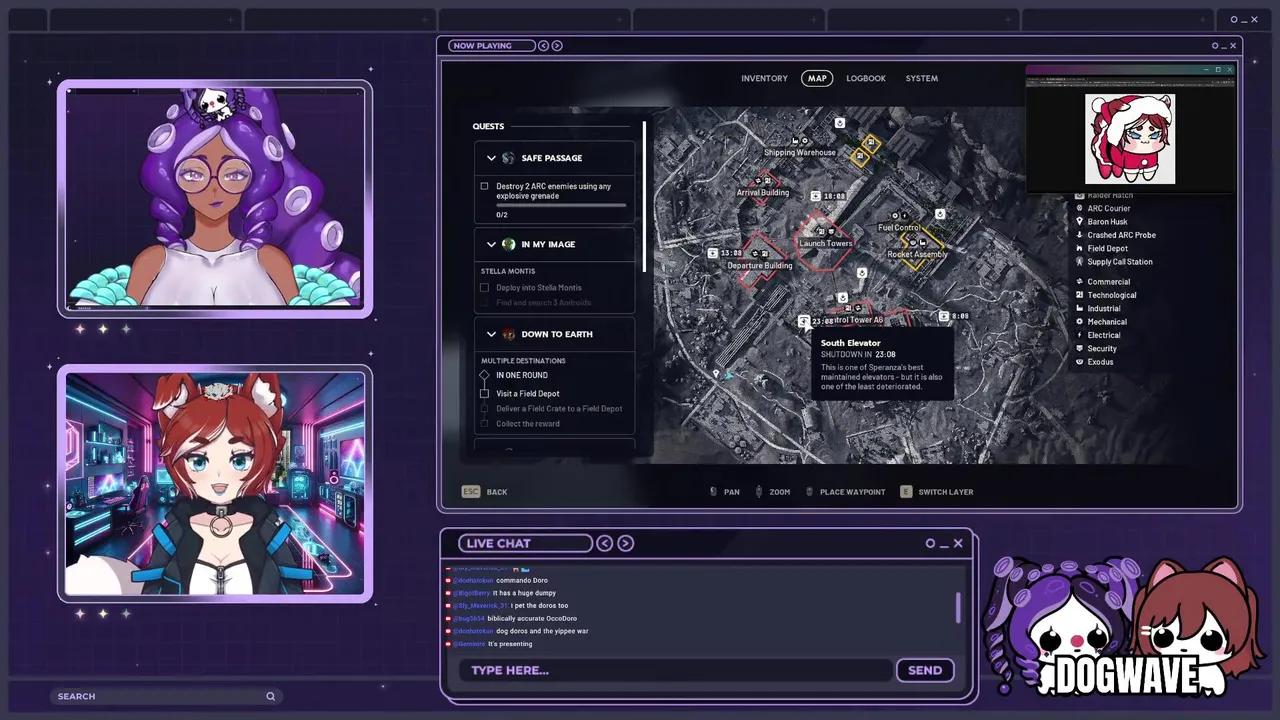Screen dimensions: 1280x720
Task: Click the Shipping Warehouse map label
Action: 799,153
